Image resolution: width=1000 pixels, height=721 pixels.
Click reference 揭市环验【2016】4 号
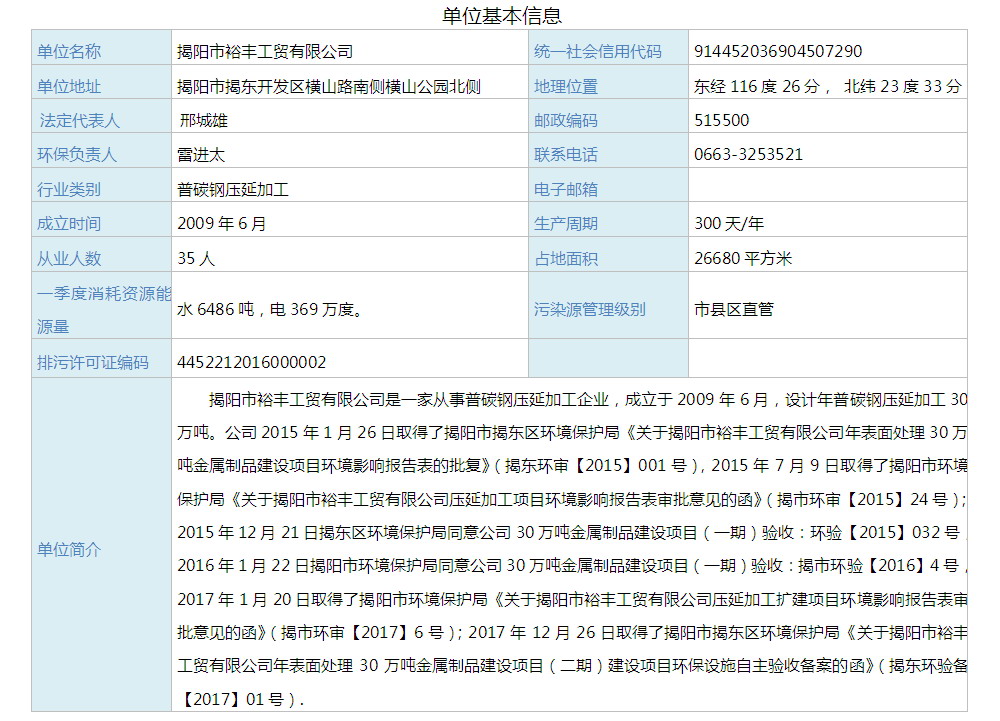[x=878, y=565]
